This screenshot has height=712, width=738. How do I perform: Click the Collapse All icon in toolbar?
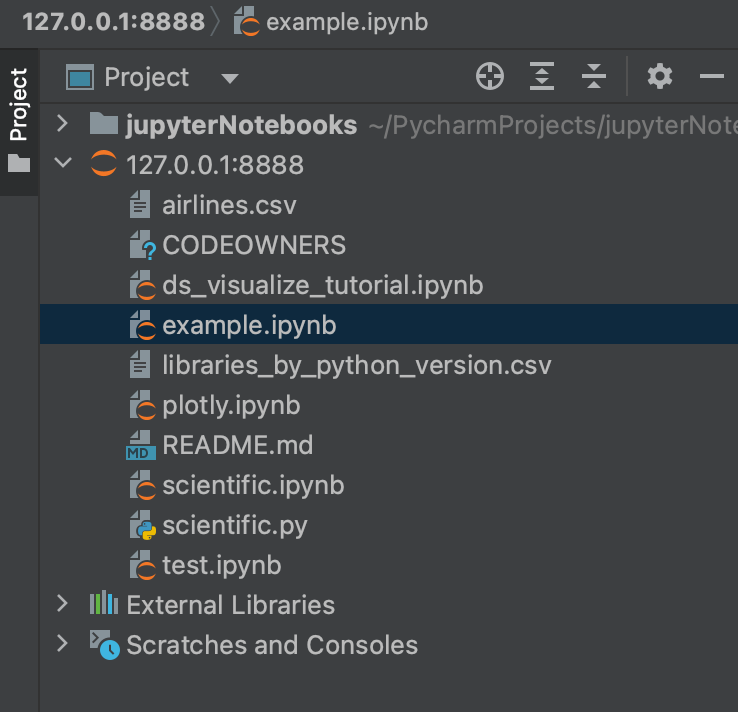593,76
